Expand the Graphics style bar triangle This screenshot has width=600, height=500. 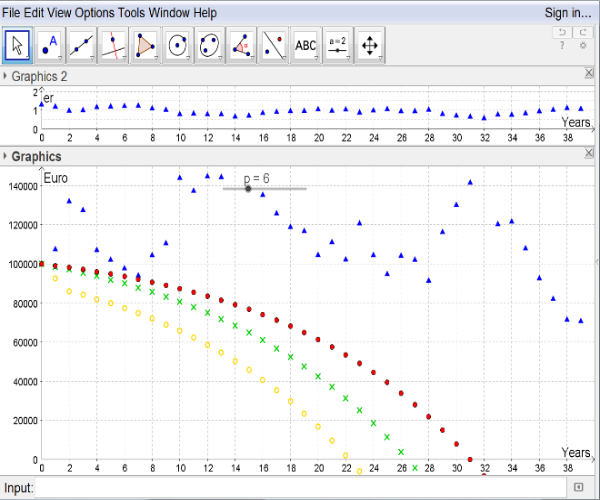(5, 156)
